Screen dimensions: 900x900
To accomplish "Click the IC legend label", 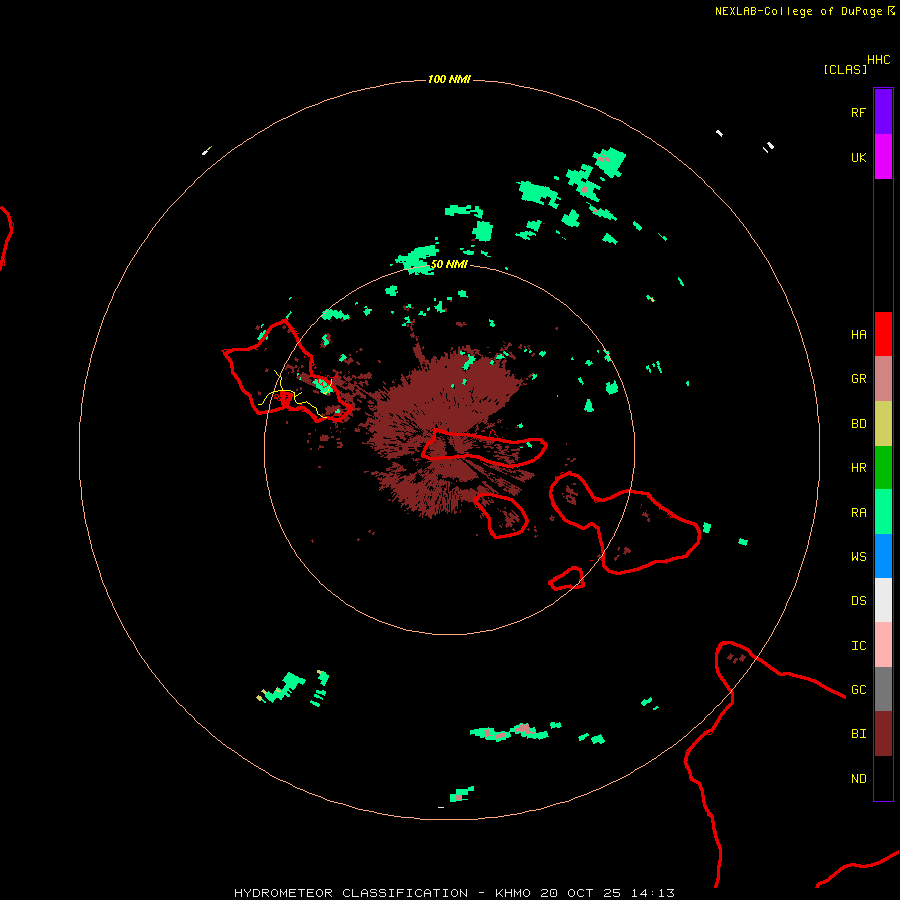I will (x=858, y=646).
